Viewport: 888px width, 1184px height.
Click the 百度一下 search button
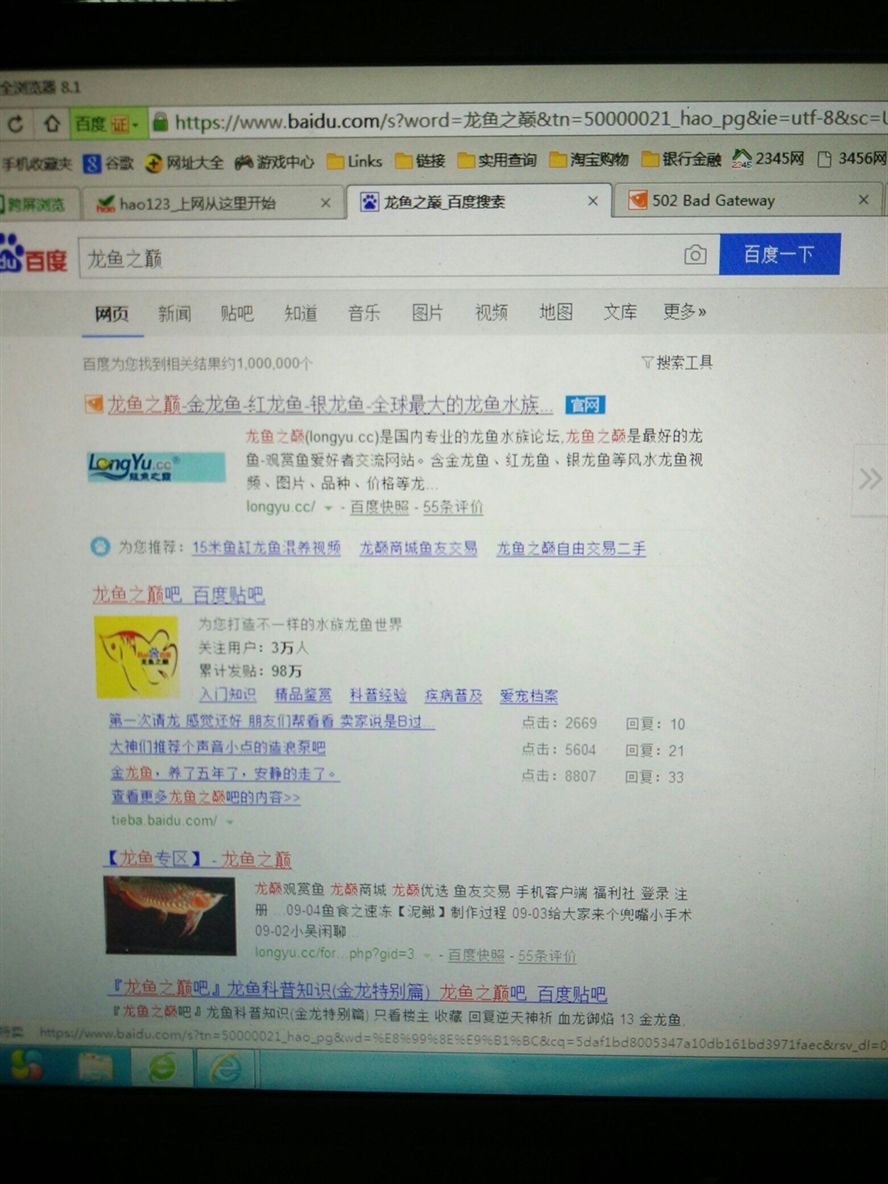(779, 254)
